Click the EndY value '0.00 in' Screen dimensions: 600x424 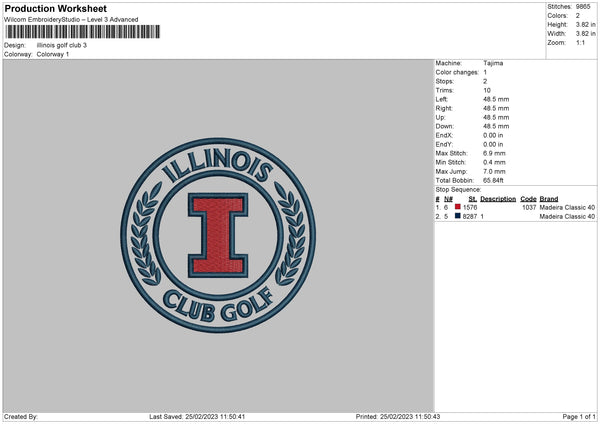(493, 145)
